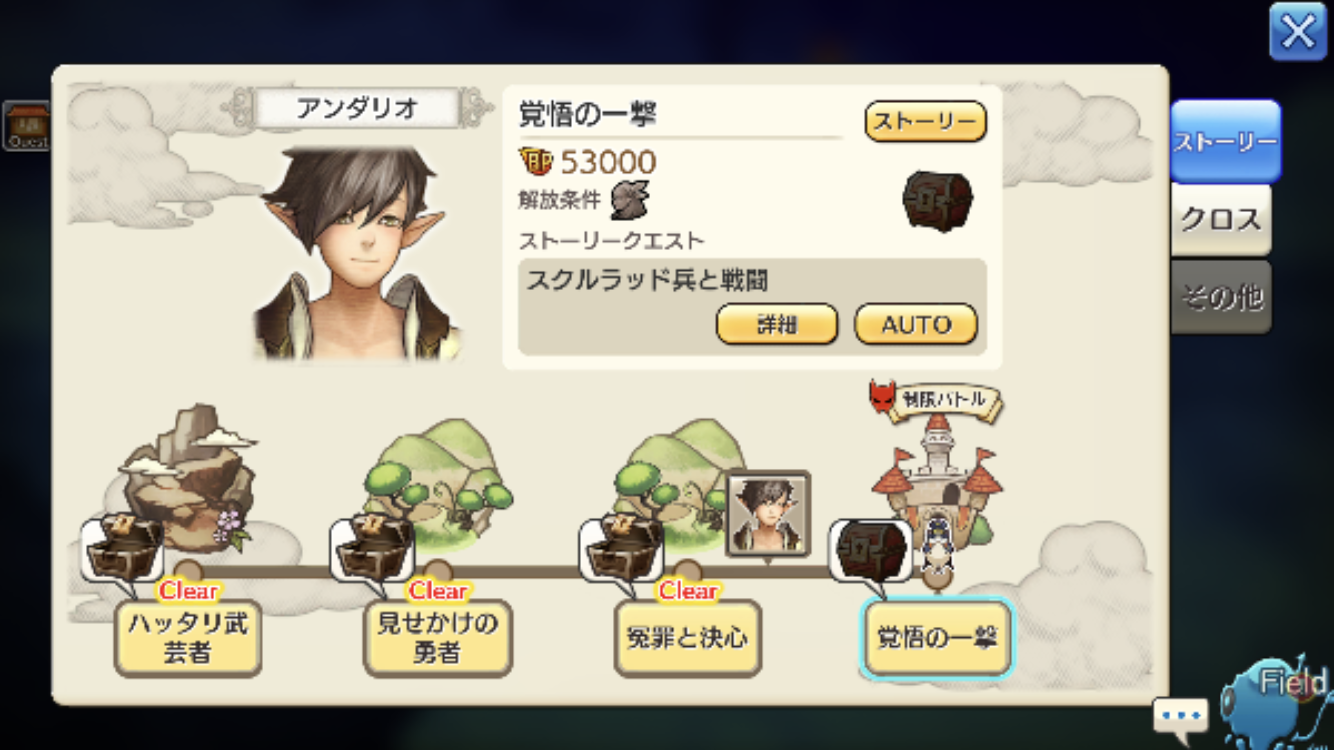Viewport: 1334px width, 750px height.
Task: Open the Quest icon at left edge
Action: tap(25, 127)
